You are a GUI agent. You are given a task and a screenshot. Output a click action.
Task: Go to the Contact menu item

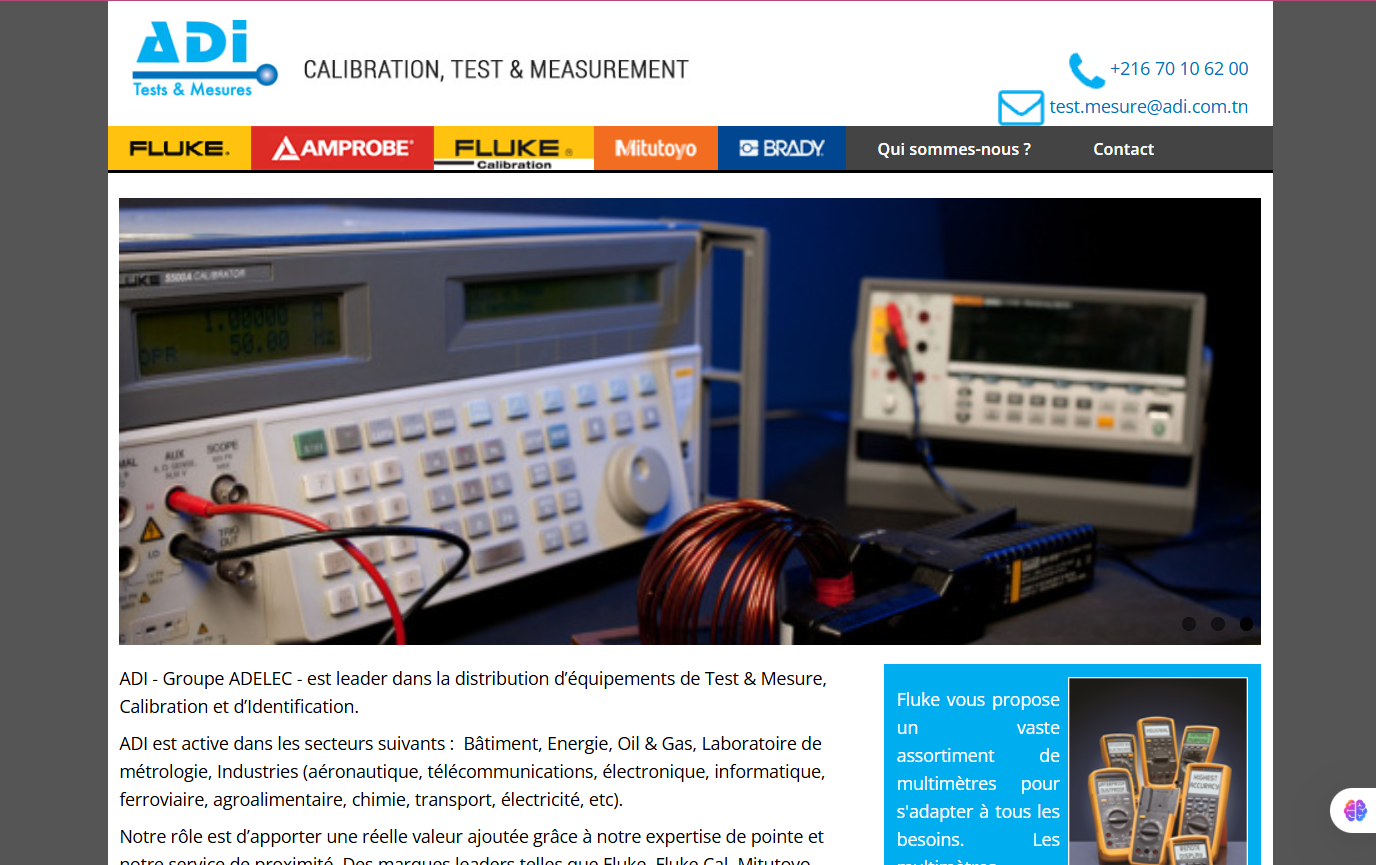[x=1123, y=149]
